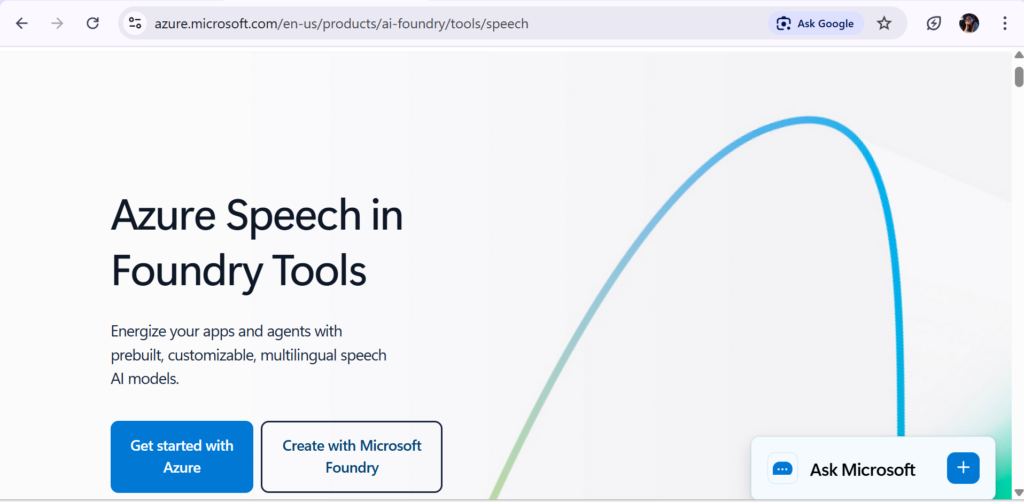Click Create with Microsoft Foundry button
The height and width of the screenshot is (502, 1024).
(351, 456)
